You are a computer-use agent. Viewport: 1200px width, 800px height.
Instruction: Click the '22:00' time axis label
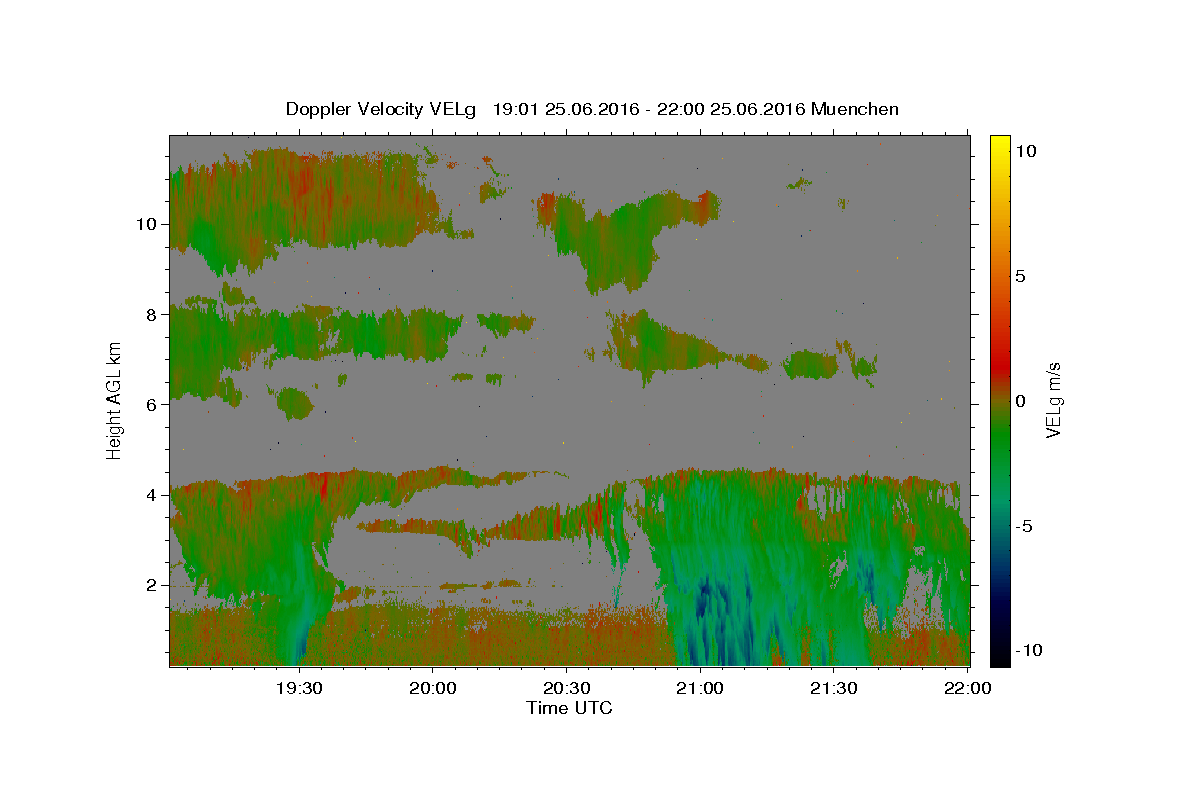968,688
